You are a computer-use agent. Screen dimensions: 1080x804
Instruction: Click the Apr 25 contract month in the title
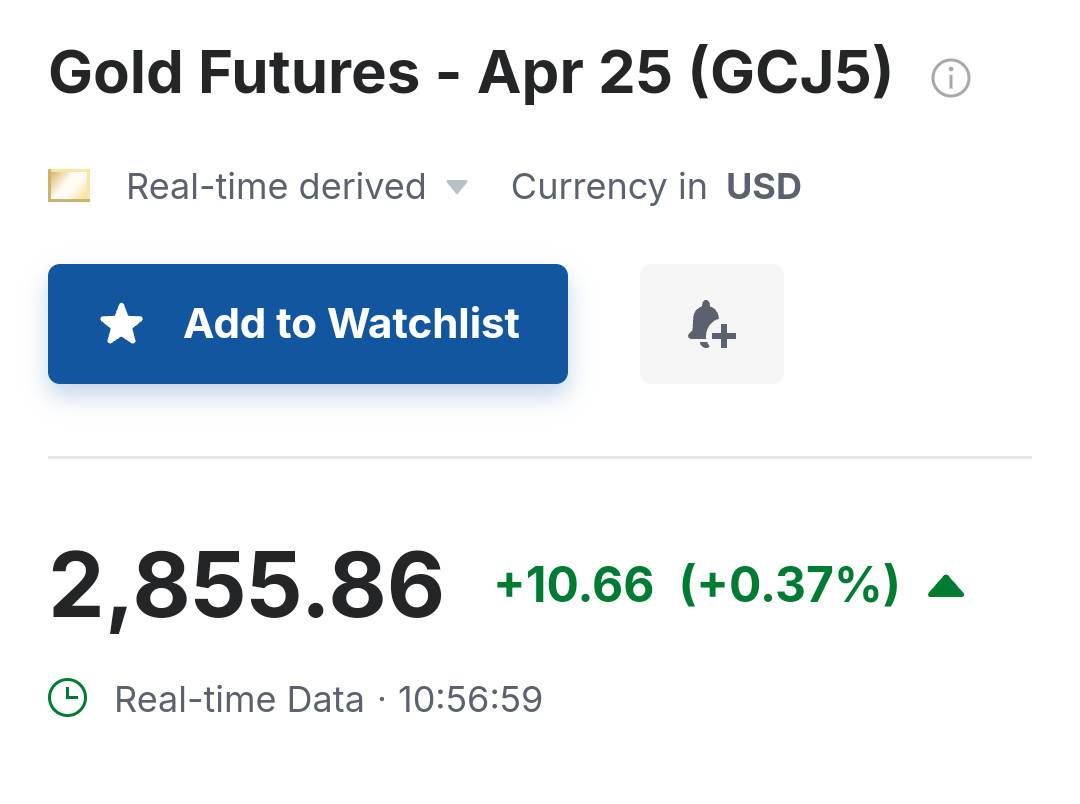click(x=574, y=74)
